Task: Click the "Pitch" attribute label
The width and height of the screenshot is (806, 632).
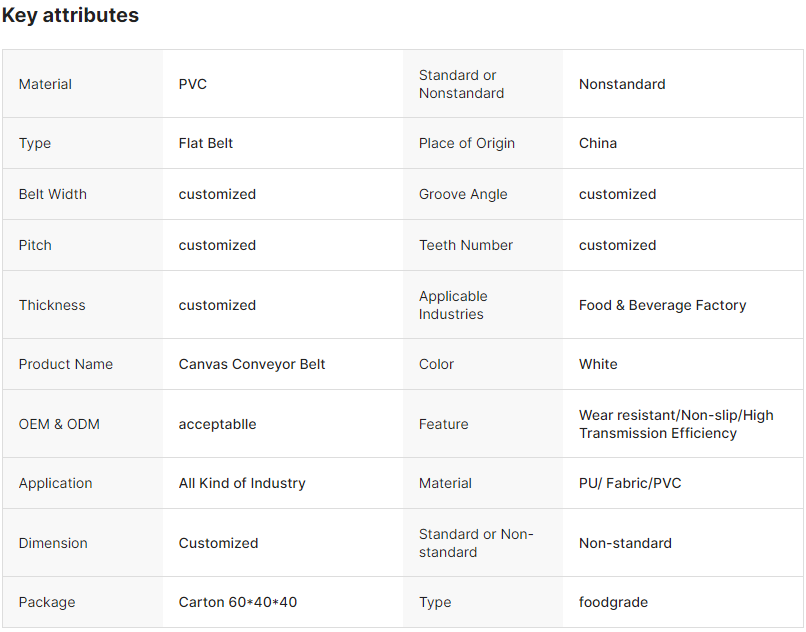Action: pos(35,245)
